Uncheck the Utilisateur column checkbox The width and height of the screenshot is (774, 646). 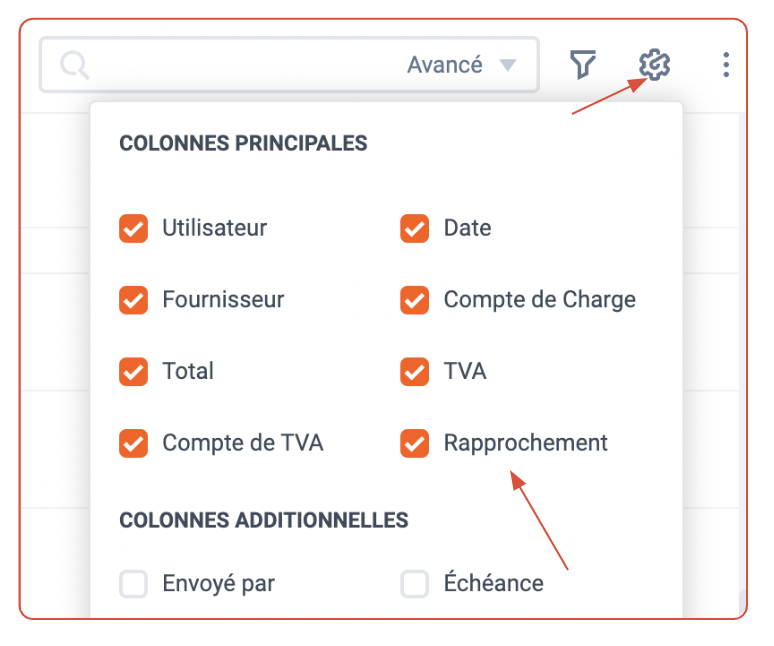[133, 228]
